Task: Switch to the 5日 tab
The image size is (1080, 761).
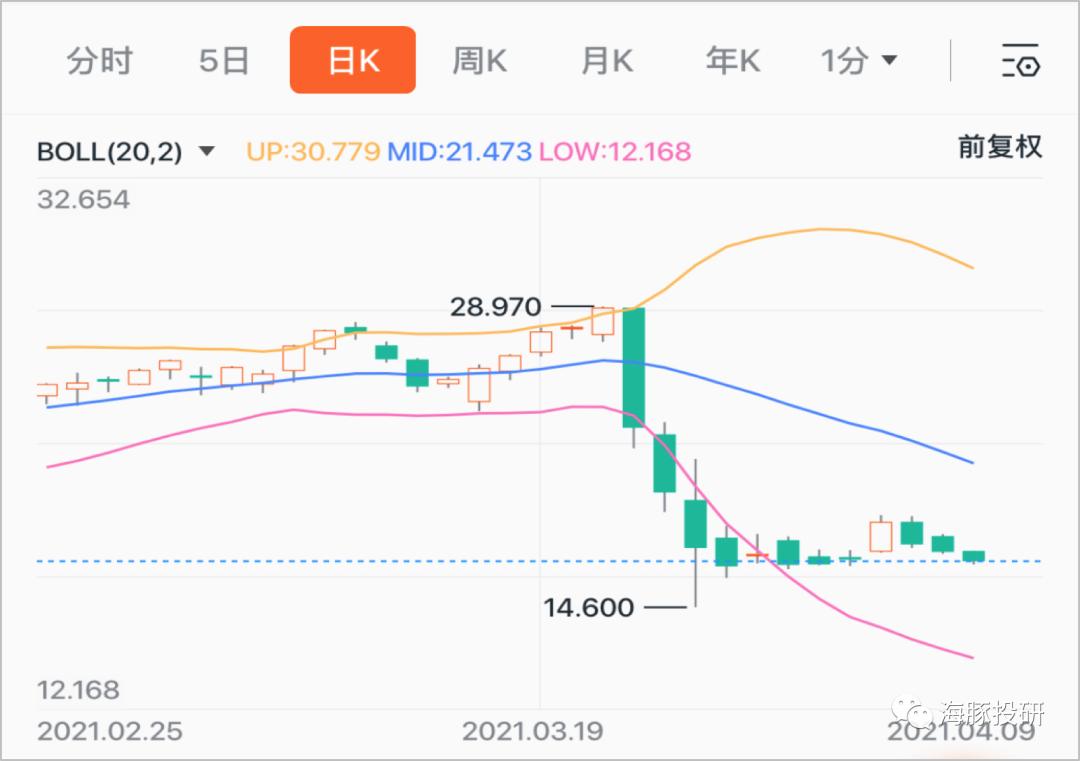Action: 223,61
